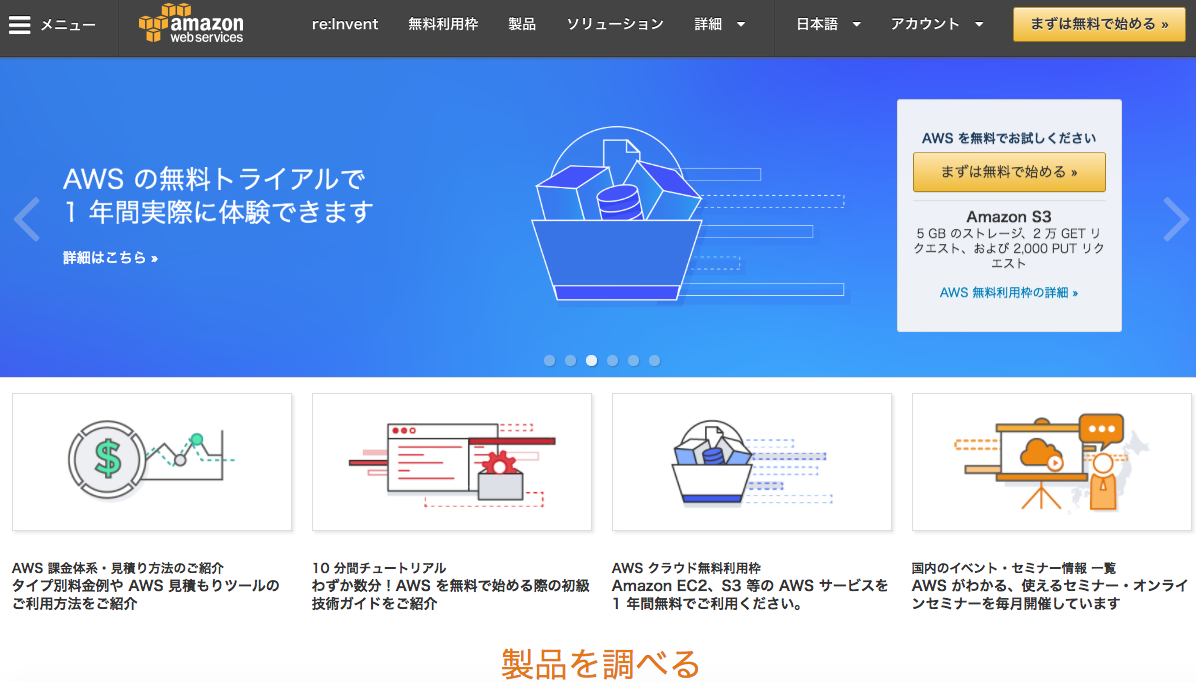Open 無料利用枠 in the top navigation

tap(443, 24)
